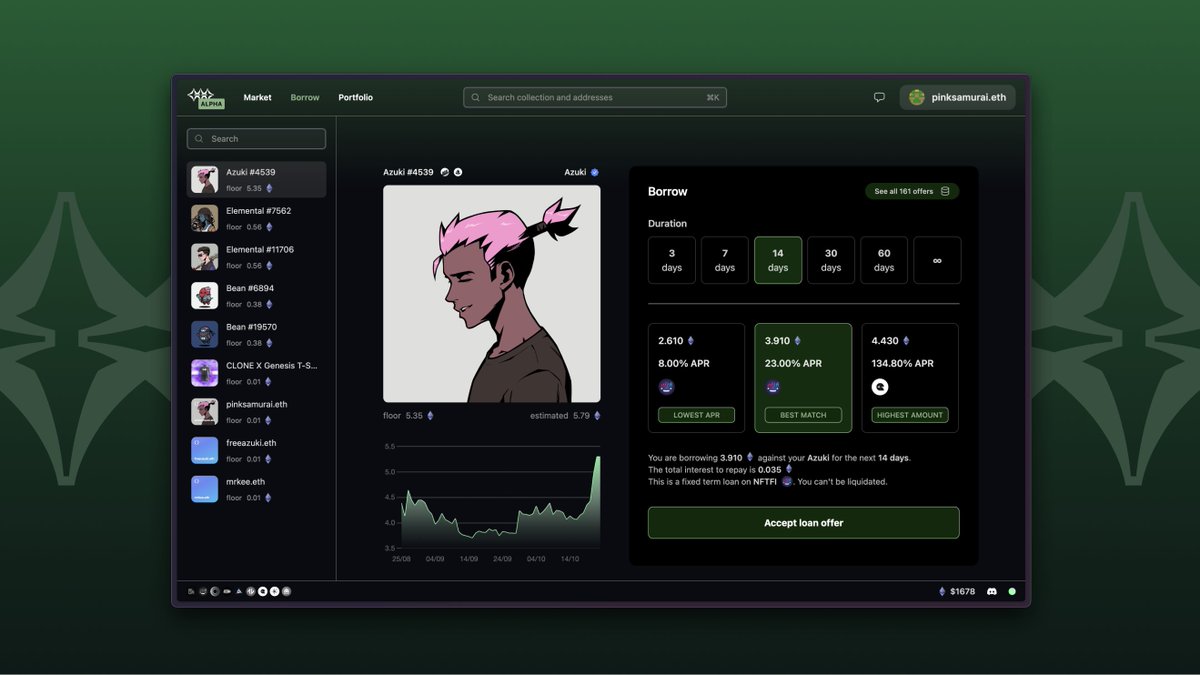Click the Azuki collection link above image
The image size is (1200, 675).
pyautogui.click(x=575, y=172)
